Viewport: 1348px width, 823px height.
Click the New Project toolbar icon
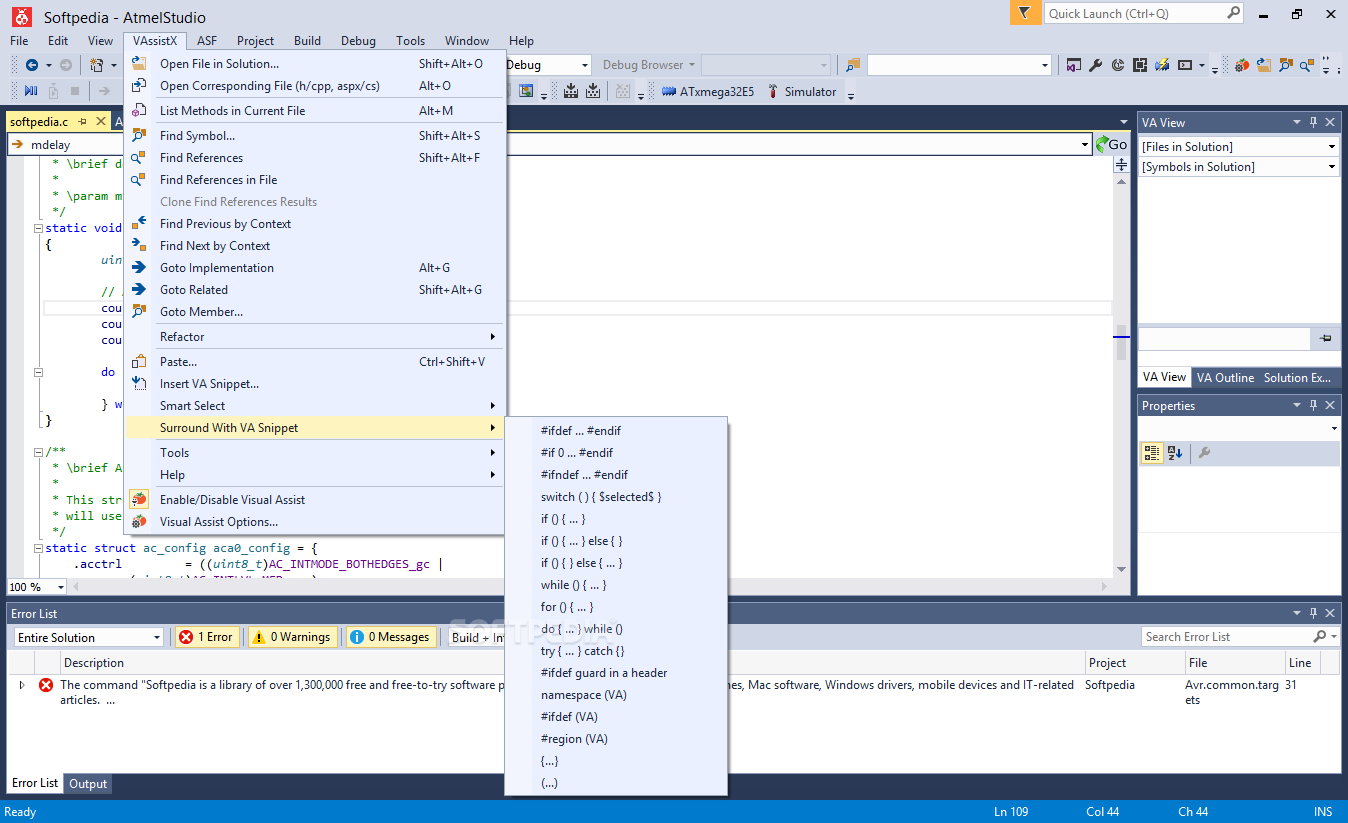(x=97, y=65)
